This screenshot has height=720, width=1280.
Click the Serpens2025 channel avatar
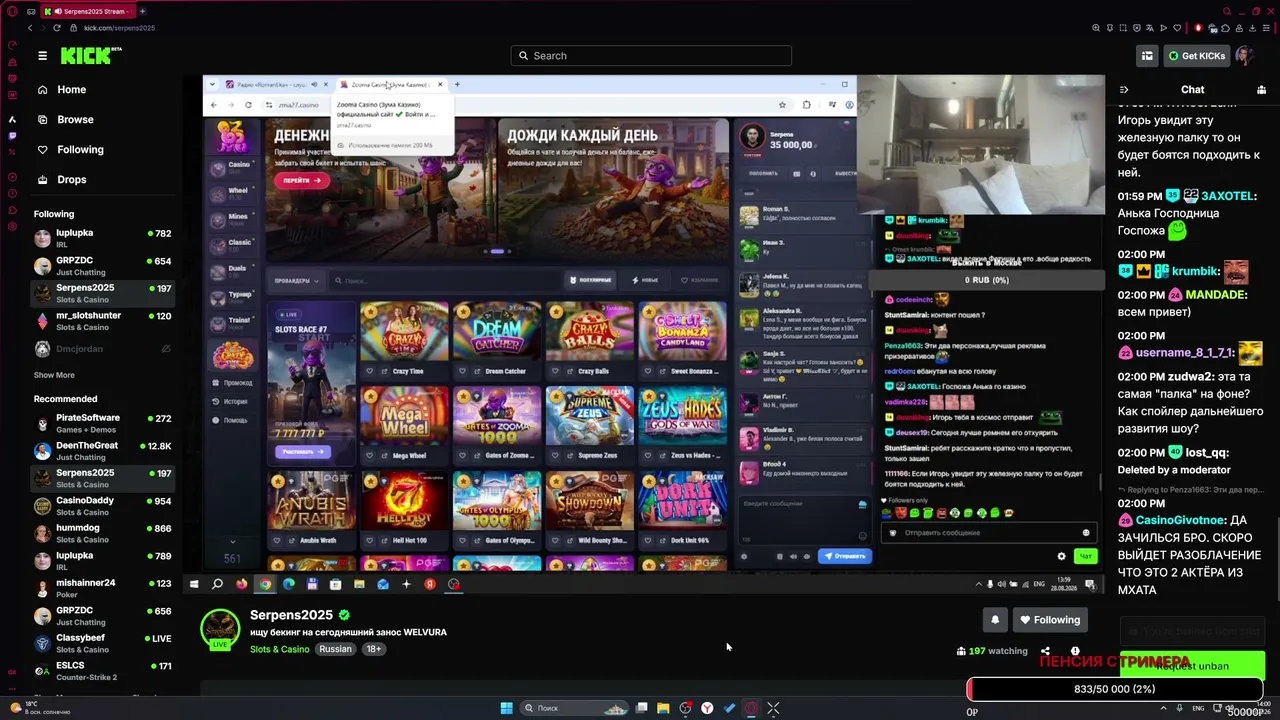220,629
